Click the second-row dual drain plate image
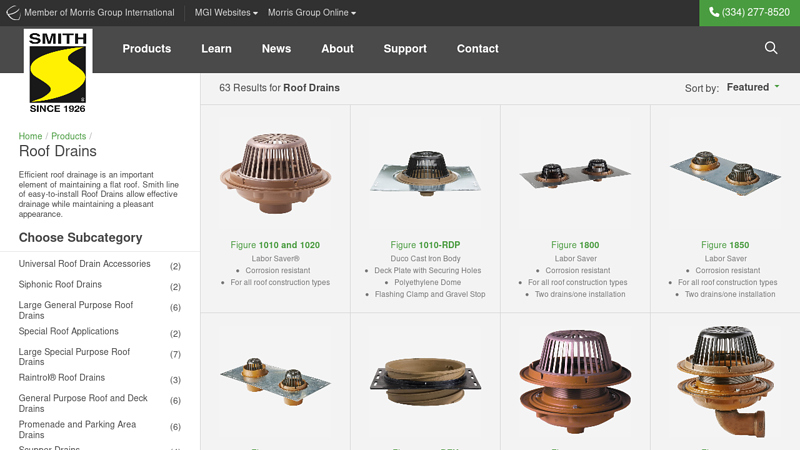800x450 pixels. (276, 382)
